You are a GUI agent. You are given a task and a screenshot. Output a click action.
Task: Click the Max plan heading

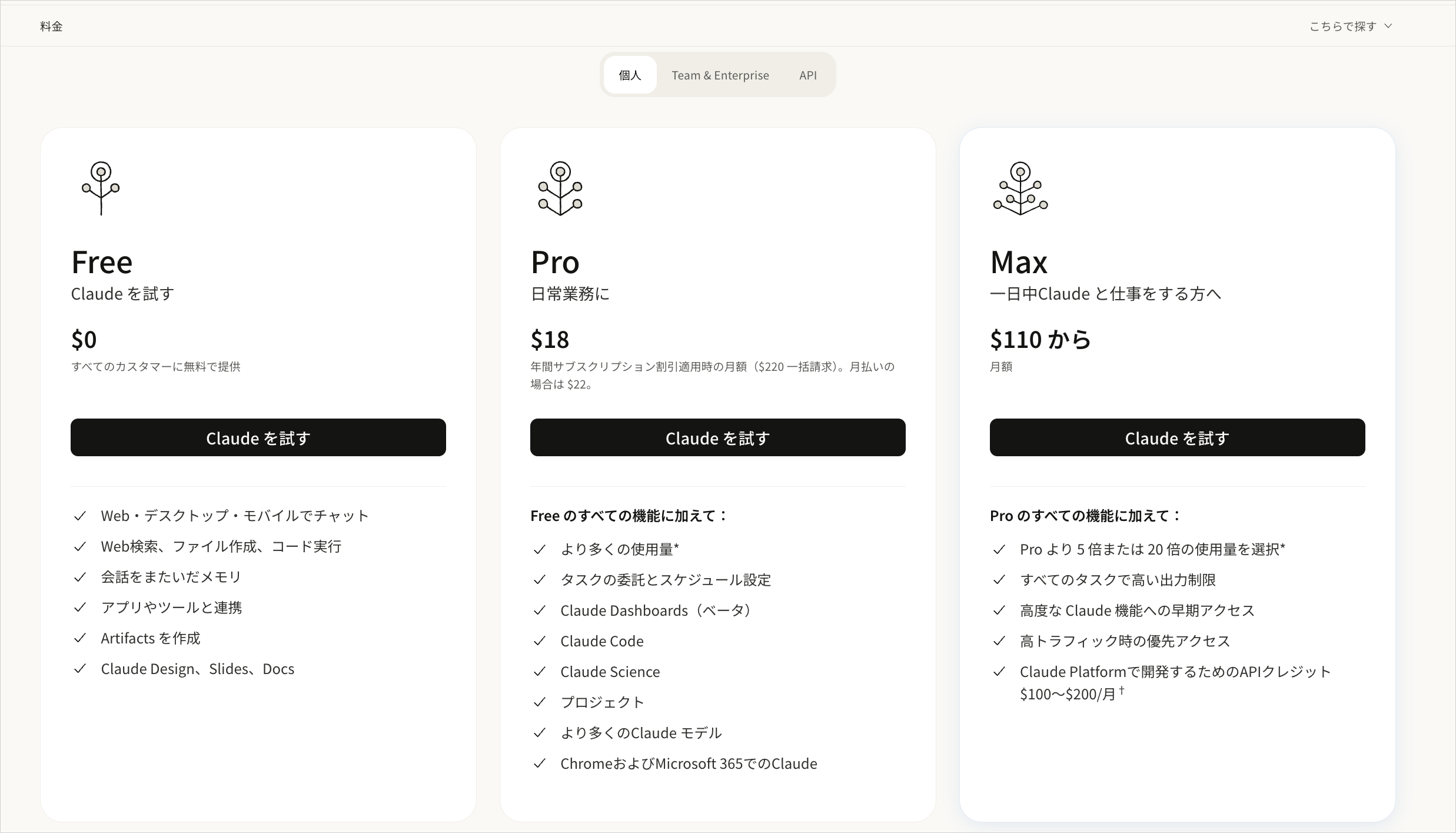[x=1019, y=262]
